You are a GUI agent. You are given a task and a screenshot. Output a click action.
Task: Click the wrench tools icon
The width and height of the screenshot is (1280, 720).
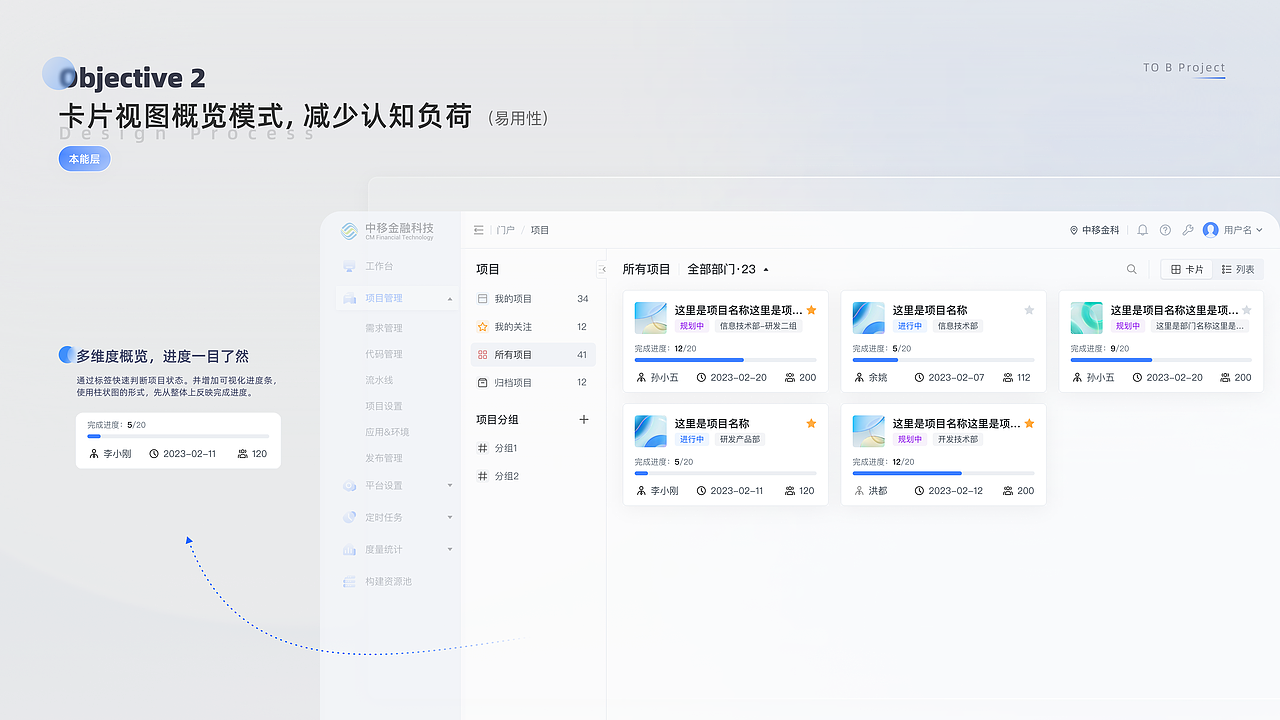pyautogui.click(x=1188, y=230)
